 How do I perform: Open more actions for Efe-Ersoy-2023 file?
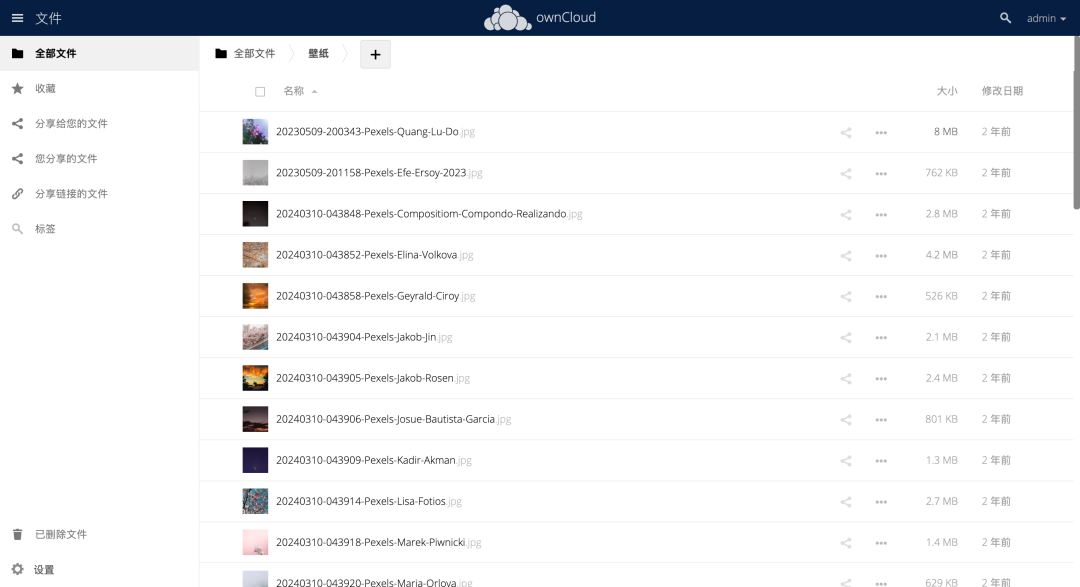click(x=881, y=173)
